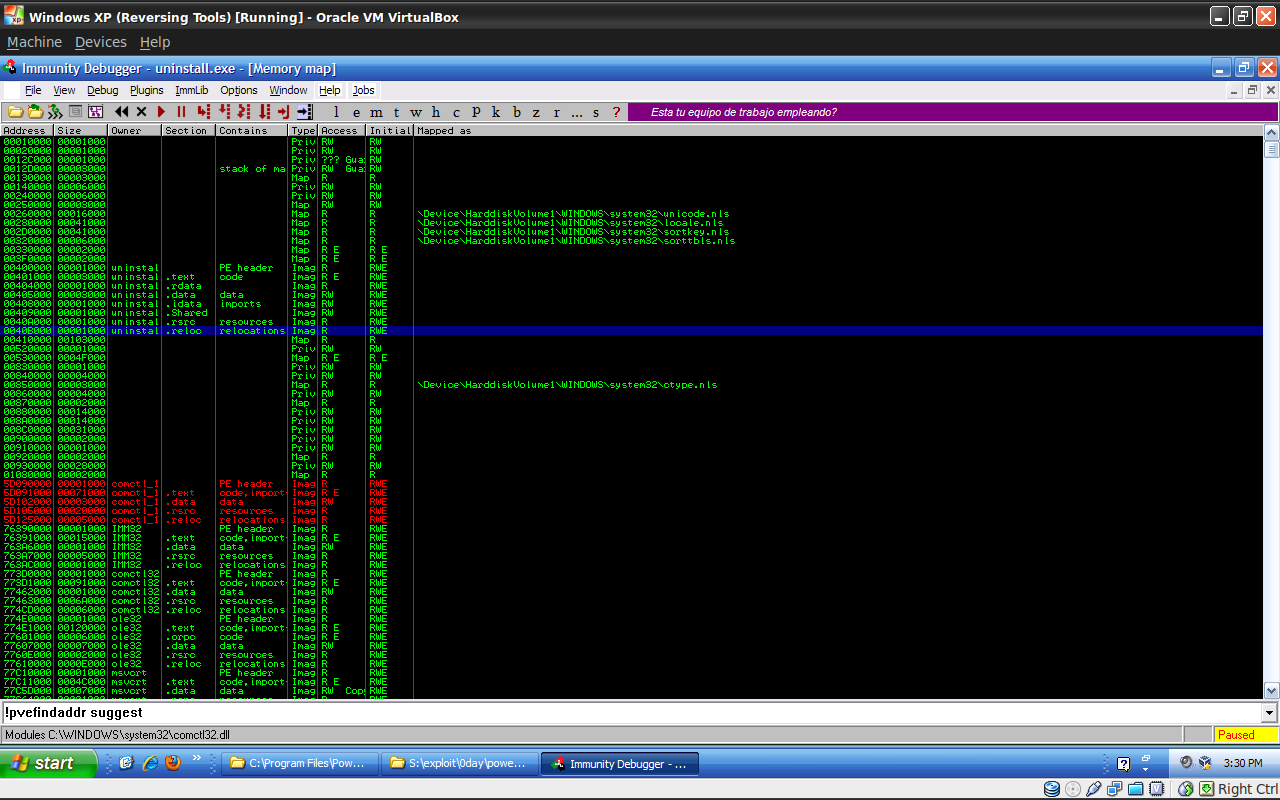Open the View menu in Immunity Debugger

point(64,90)
